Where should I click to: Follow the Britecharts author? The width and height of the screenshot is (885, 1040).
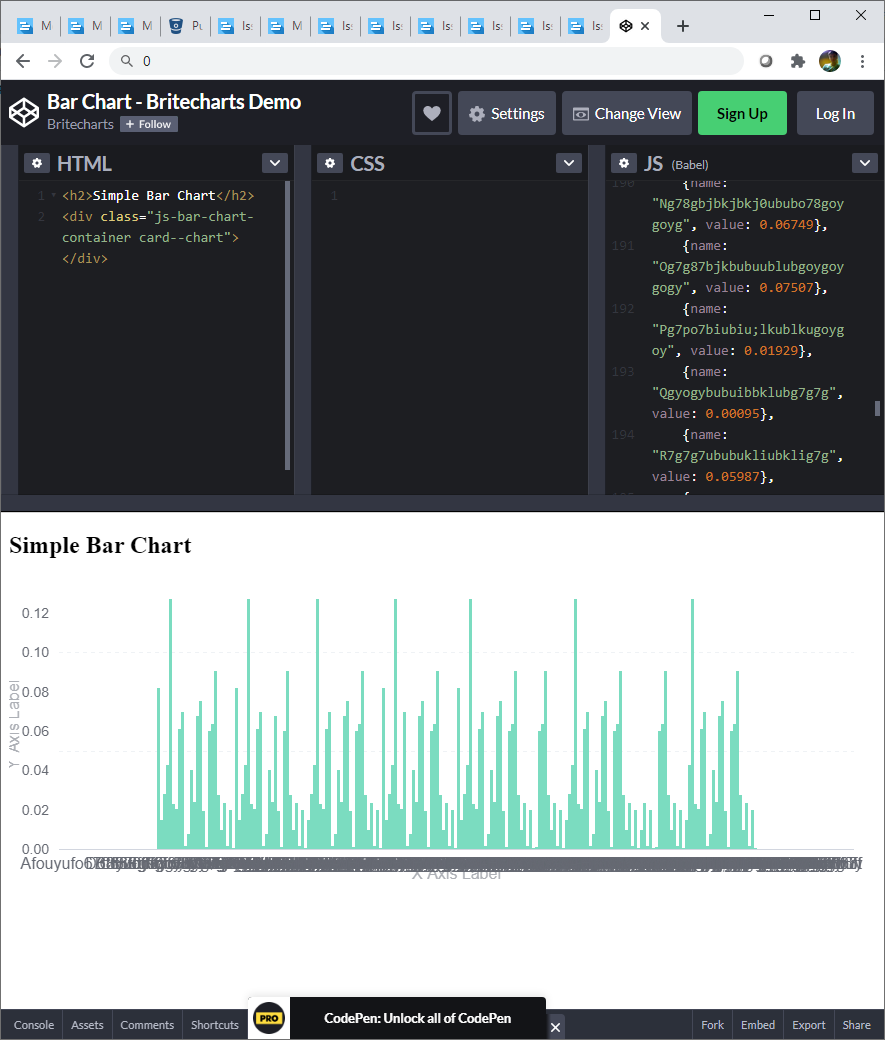click(x=148, y=124)
